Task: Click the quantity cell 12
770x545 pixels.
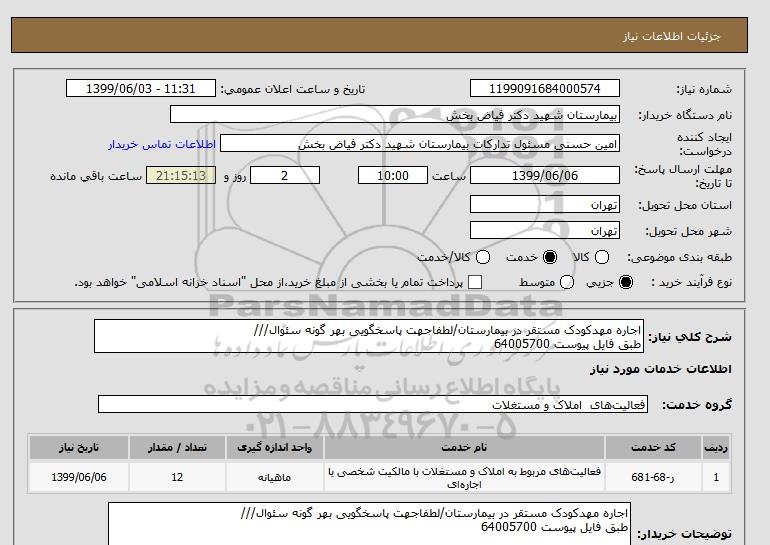Action: [x=177, y=477]
